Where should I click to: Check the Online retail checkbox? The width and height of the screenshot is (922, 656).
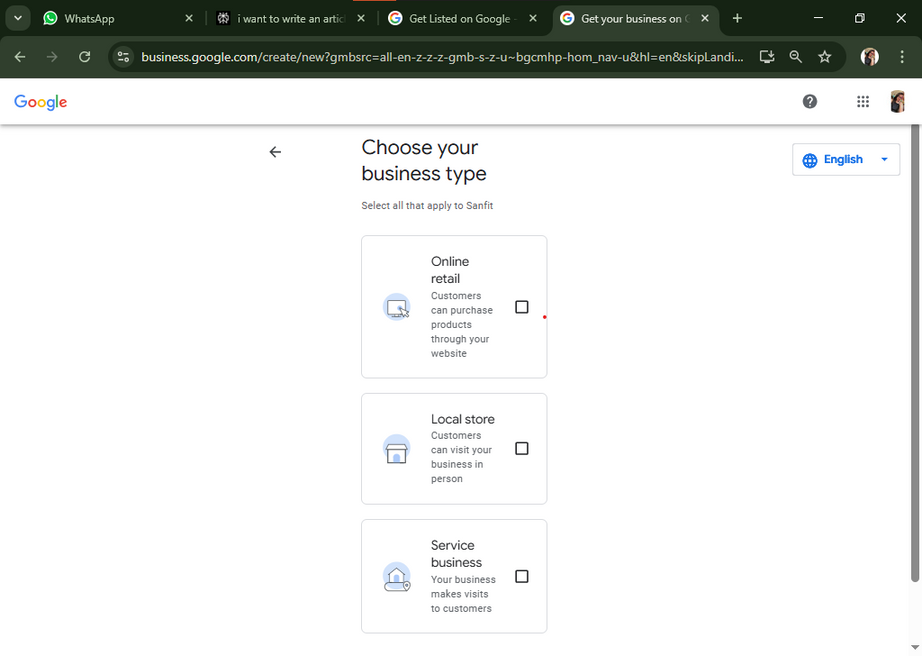click(x=522, y=307)
